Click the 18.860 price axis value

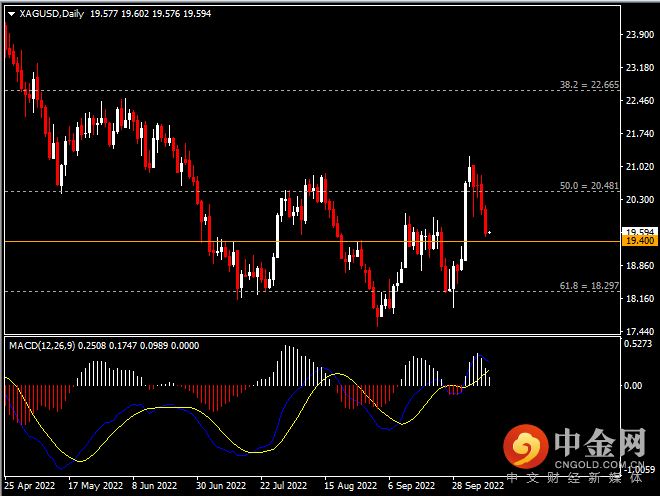(x=640, y=266)
